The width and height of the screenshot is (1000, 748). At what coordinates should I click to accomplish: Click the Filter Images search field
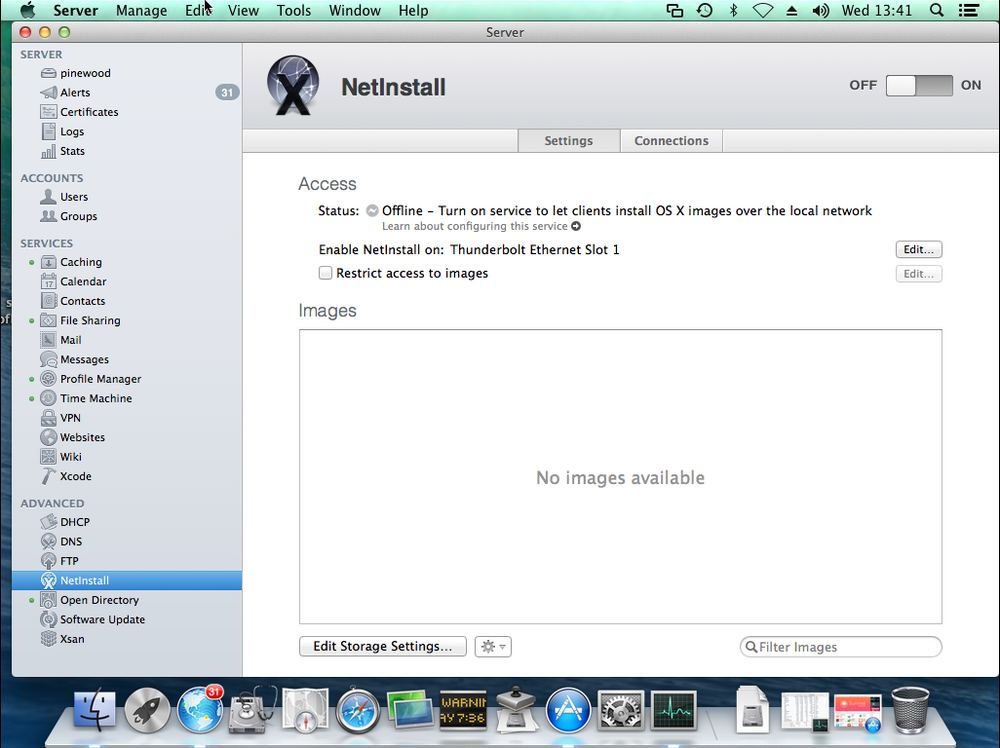pos(841,647)
